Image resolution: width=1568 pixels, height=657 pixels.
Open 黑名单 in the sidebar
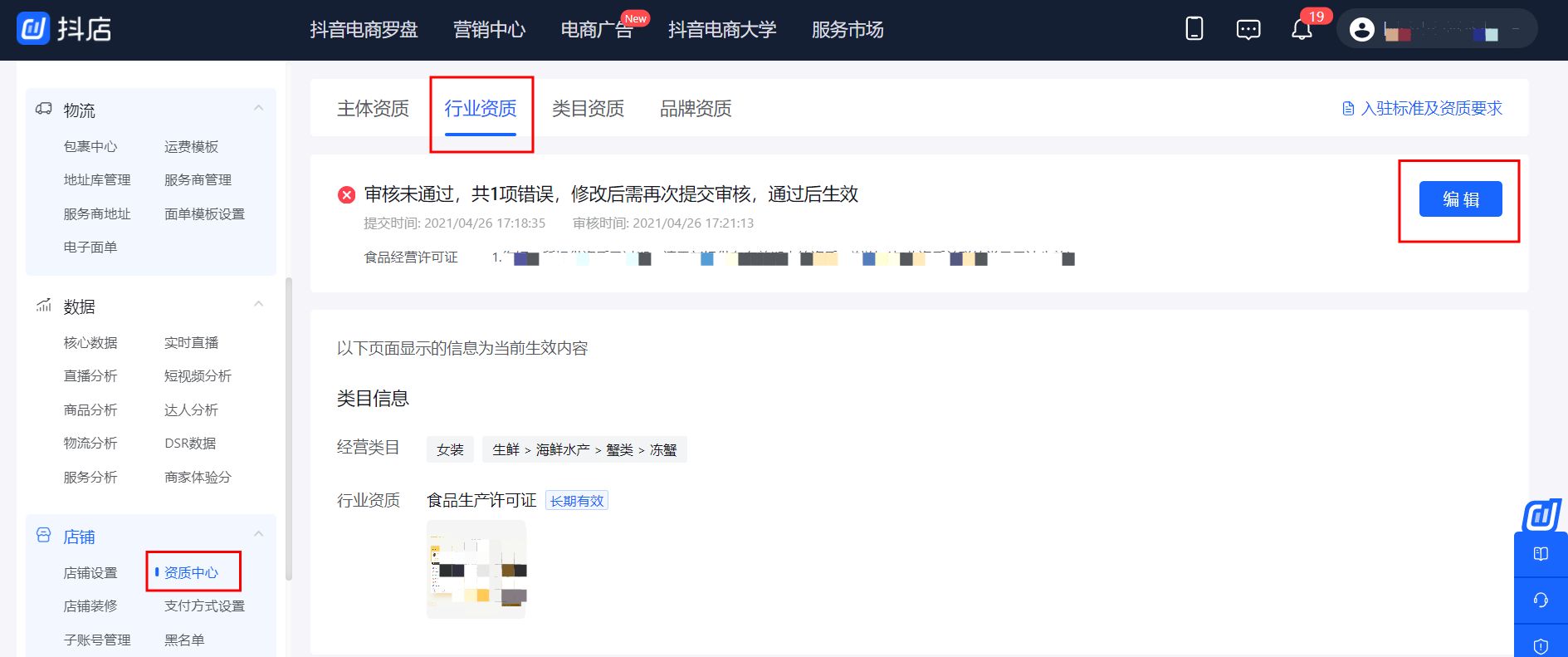click(x=184, y=640)
